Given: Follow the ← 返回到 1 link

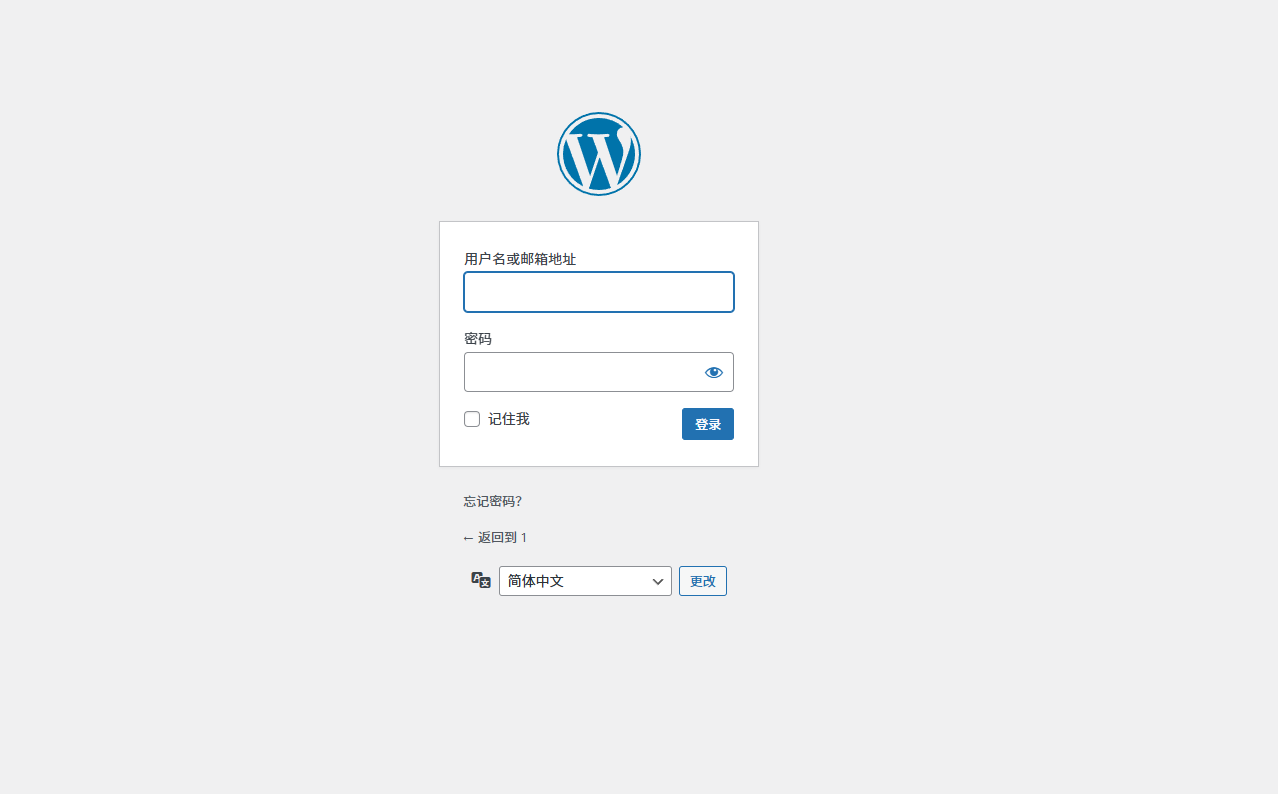Looking at the screenshot, I should (495, 537).
